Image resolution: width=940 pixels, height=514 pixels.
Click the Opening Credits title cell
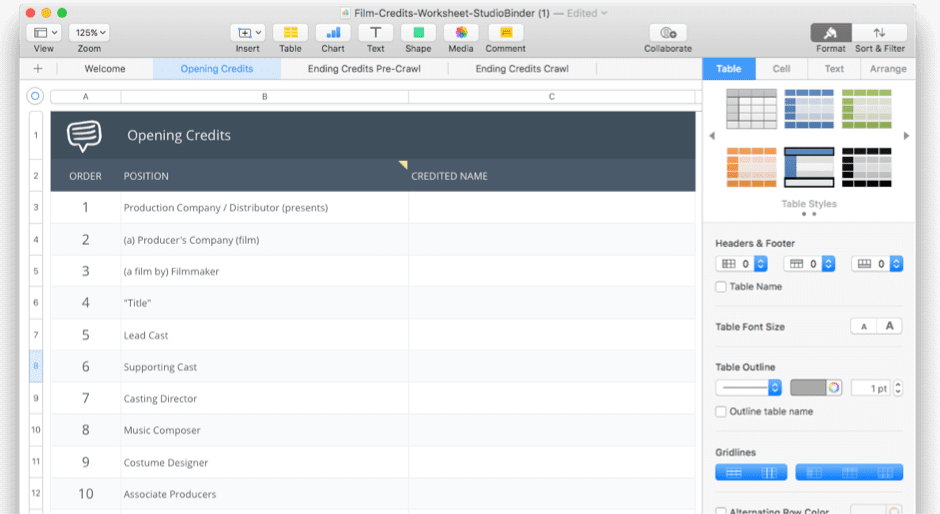coord(408,135)
